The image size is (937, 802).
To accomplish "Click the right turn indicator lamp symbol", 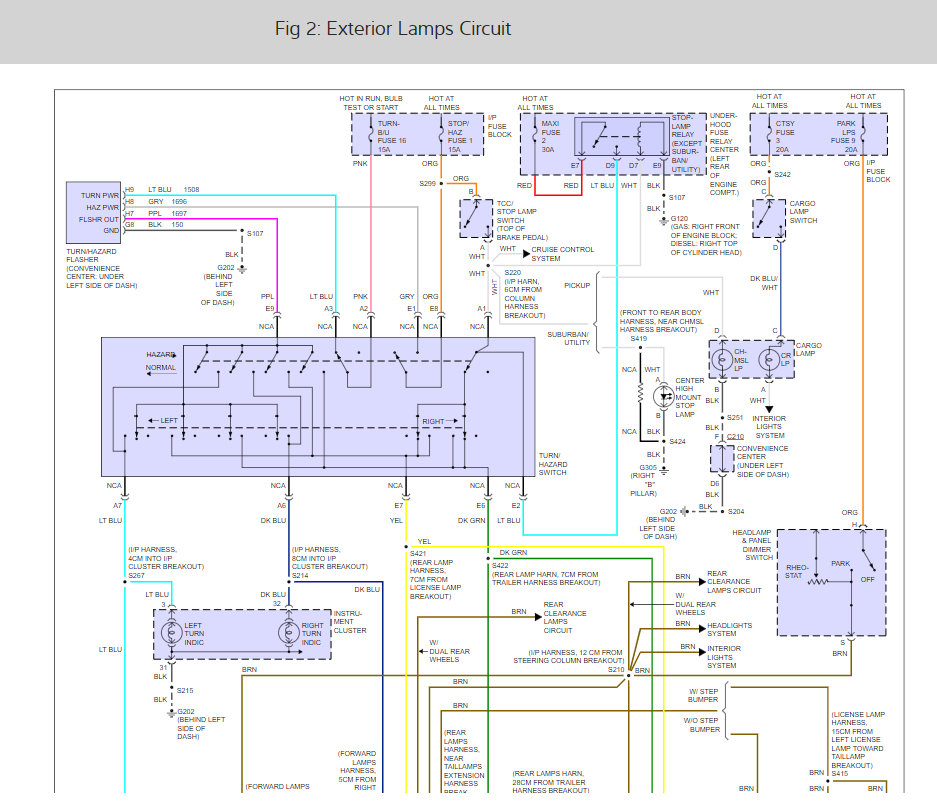I will pos(289,632).
